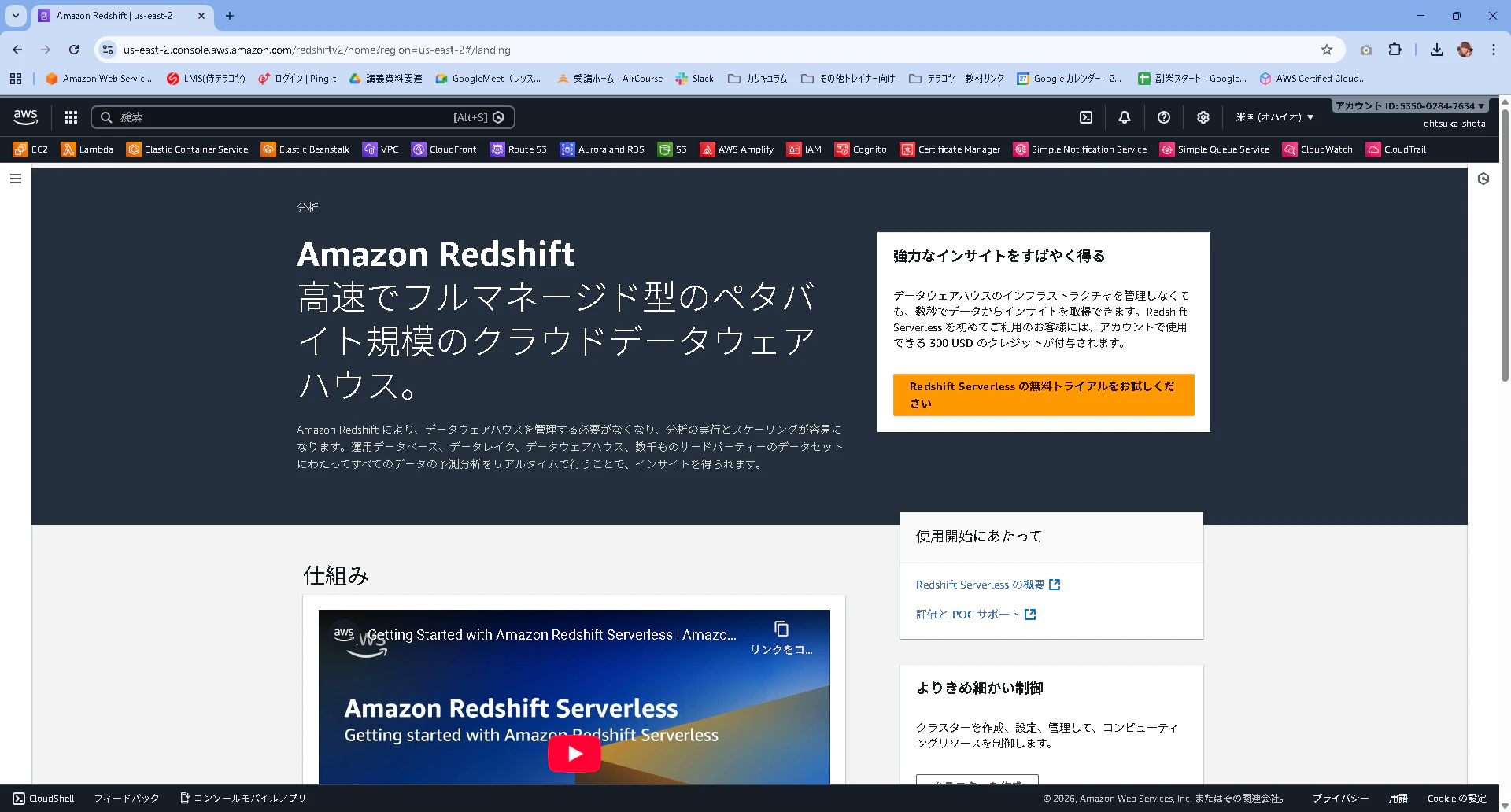Open the console mobile app link
This screenshot has height=812, width=1511.
(243, 798)
